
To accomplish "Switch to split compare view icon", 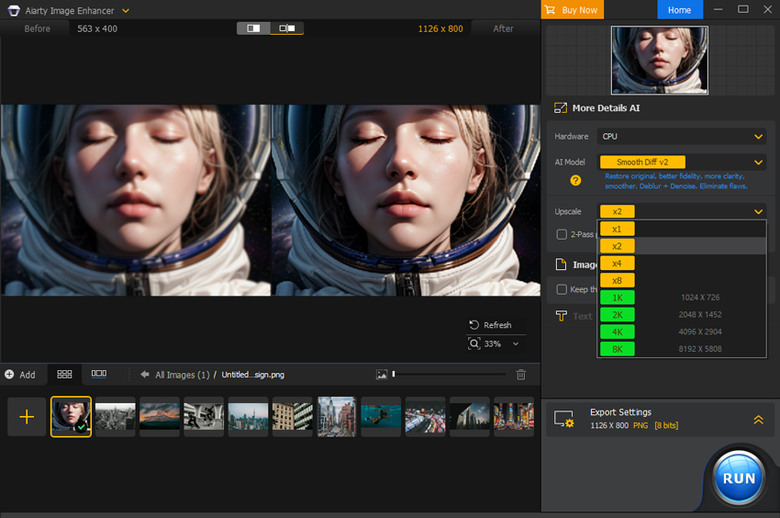I will (254, 28).
